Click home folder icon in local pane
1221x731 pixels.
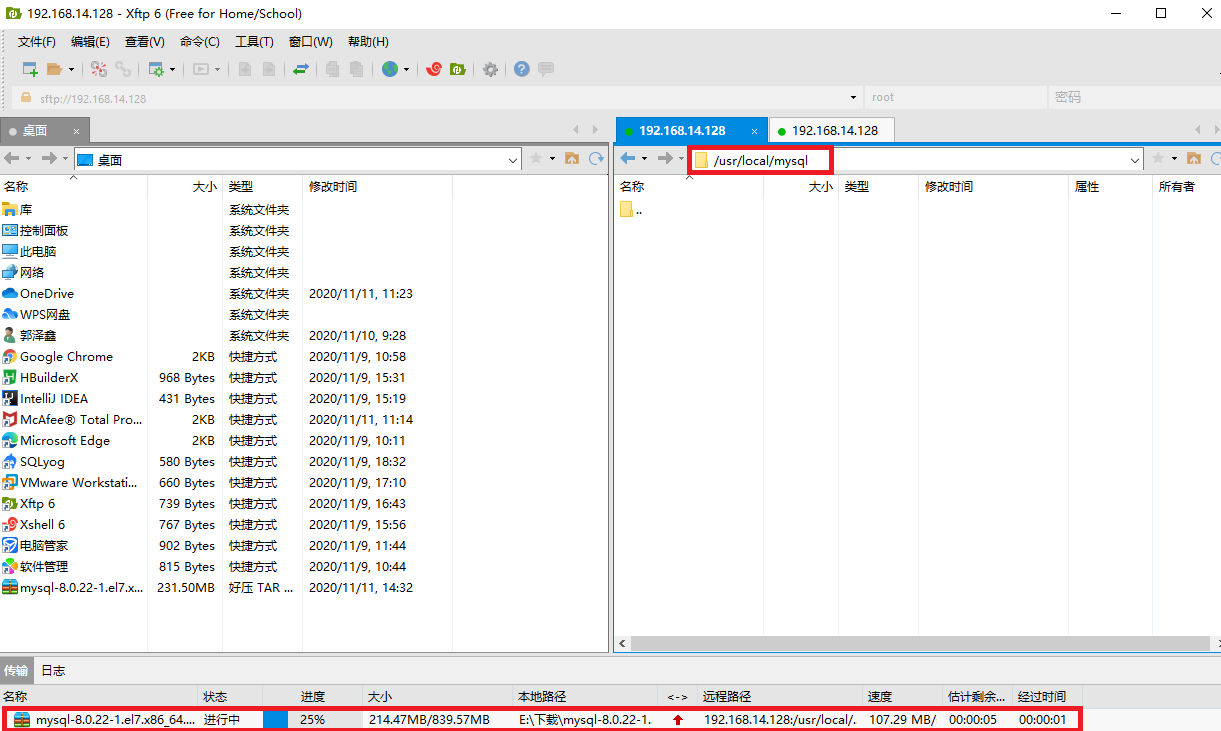(572, 158)
